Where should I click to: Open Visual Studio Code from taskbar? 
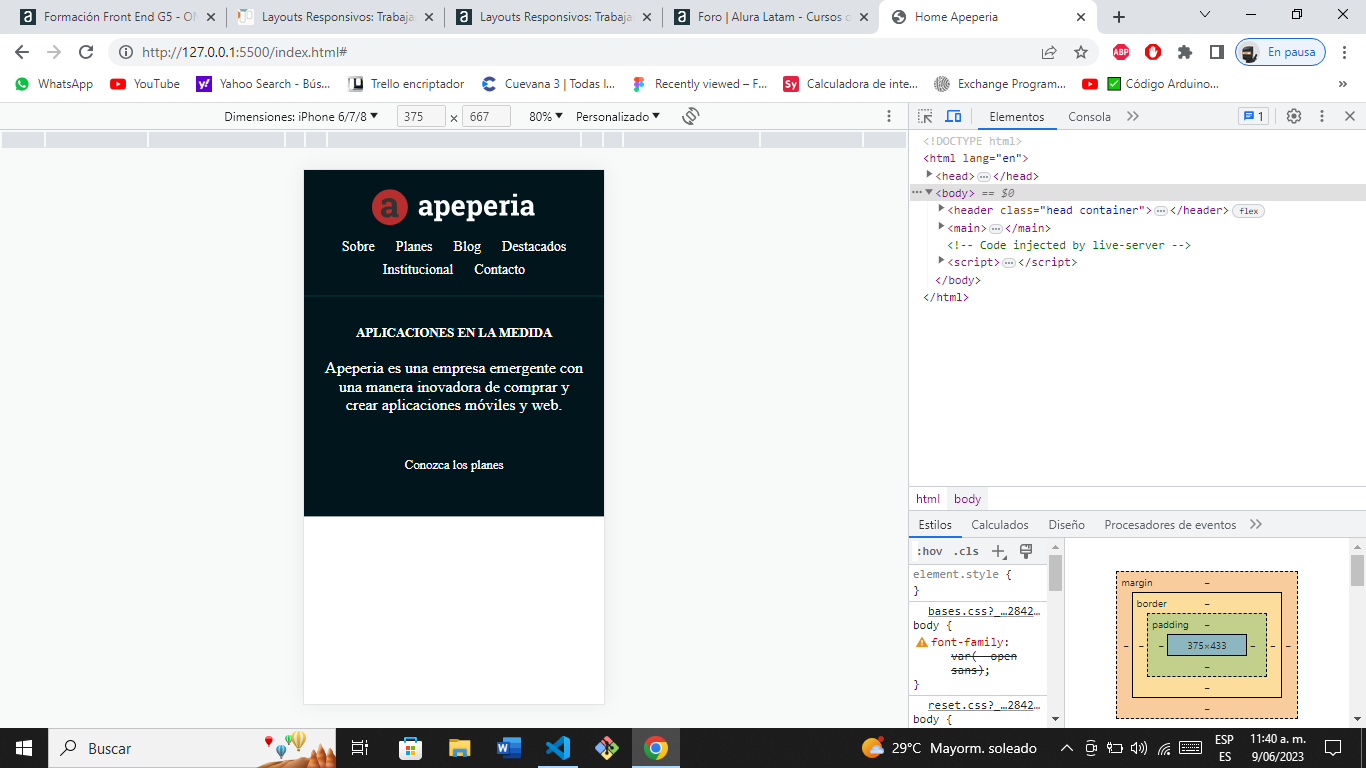[x=558, y=748]
